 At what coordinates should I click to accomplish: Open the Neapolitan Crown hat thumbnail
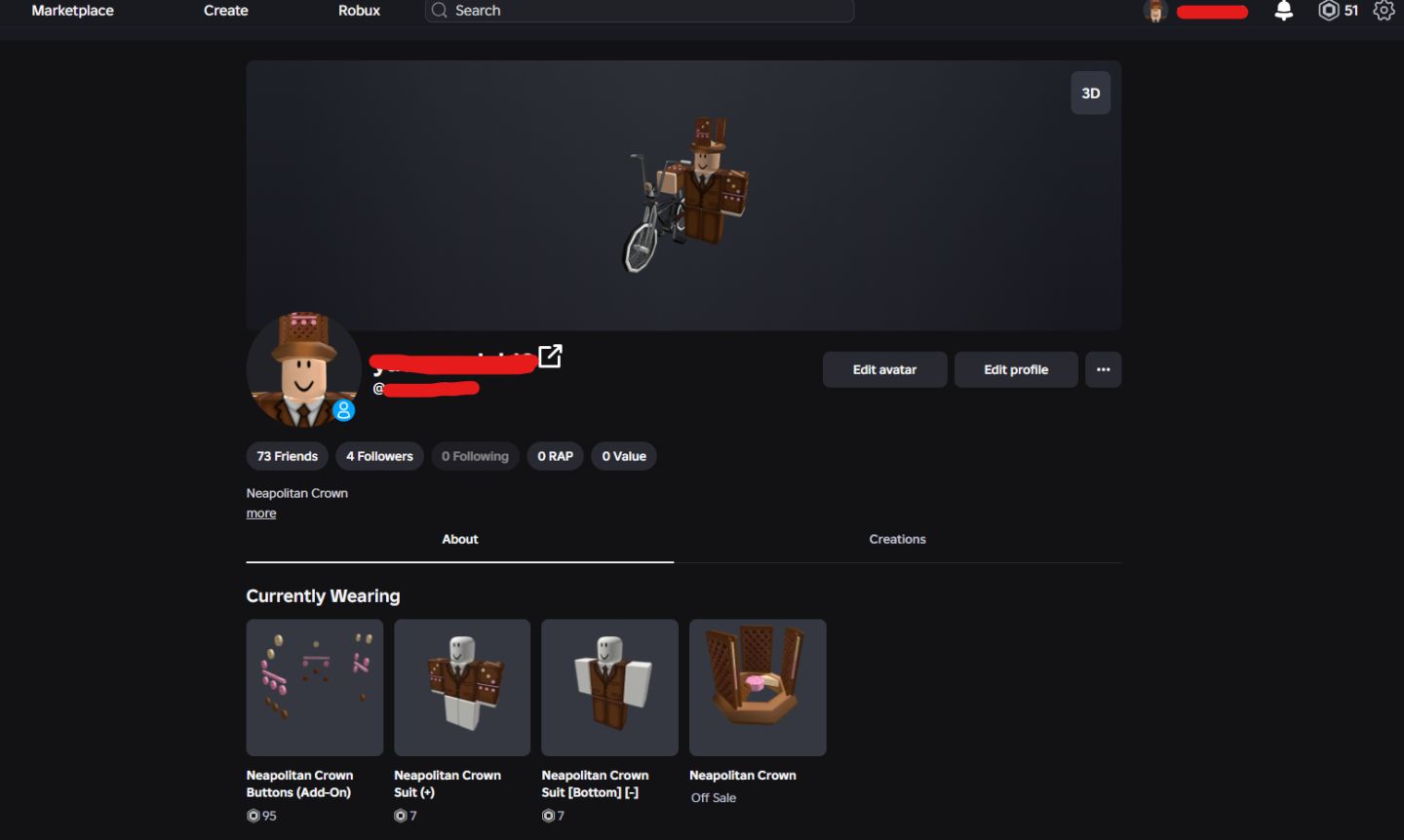click(758, 687)
